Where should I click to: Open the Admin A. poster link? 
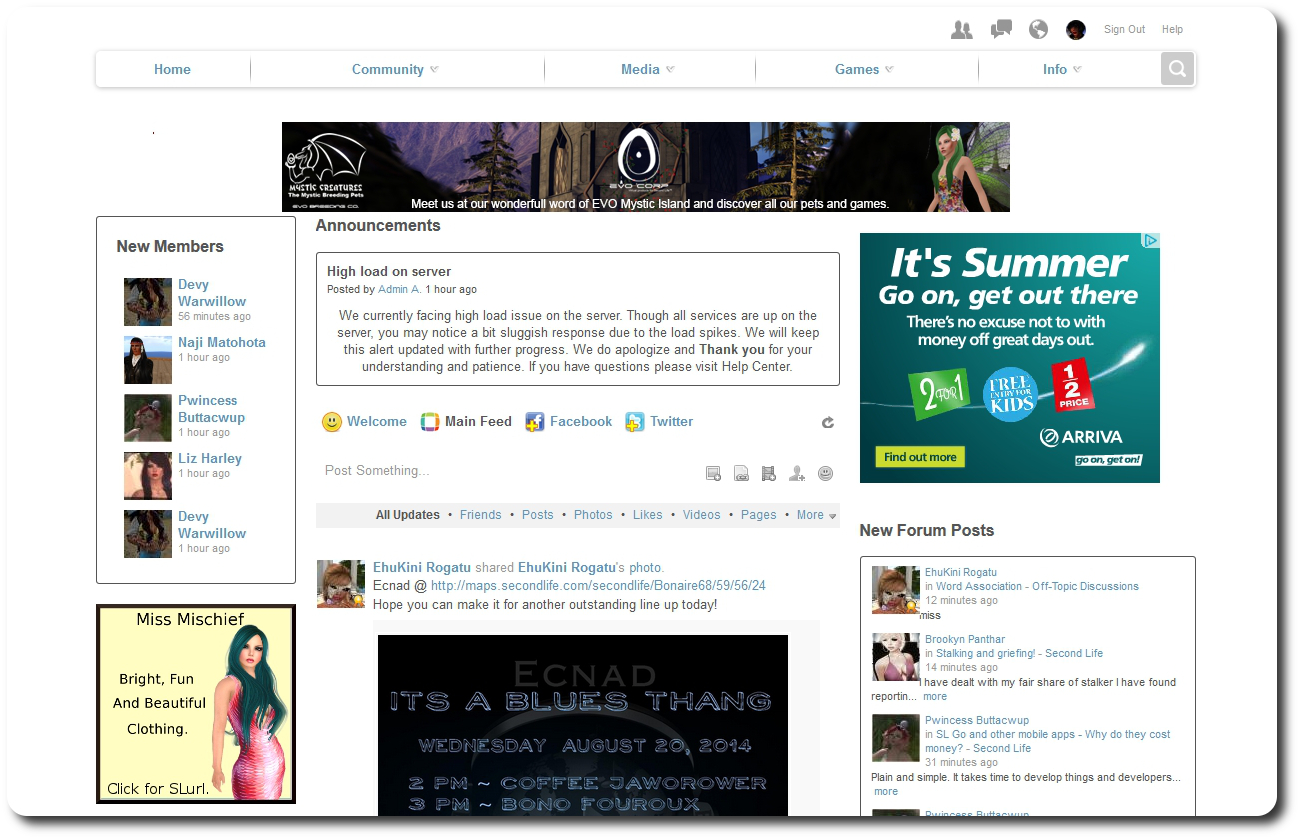pos(399,289)
